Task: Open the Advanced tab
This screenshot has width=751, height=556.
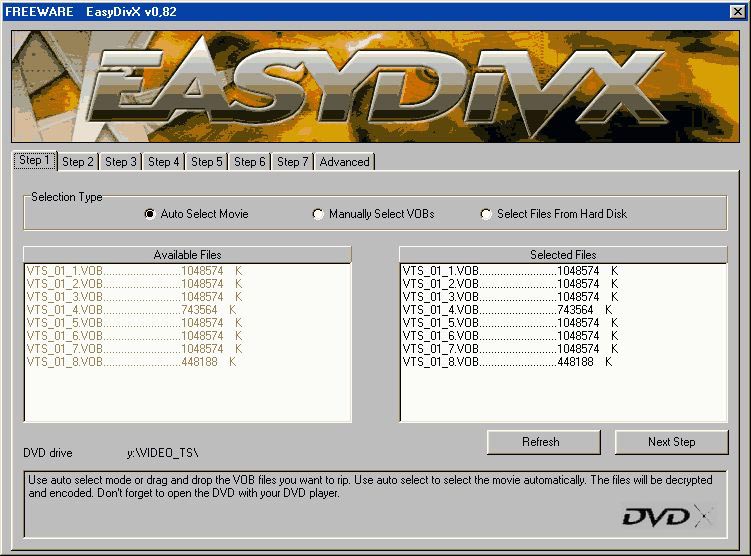Action: pos(344,162)
